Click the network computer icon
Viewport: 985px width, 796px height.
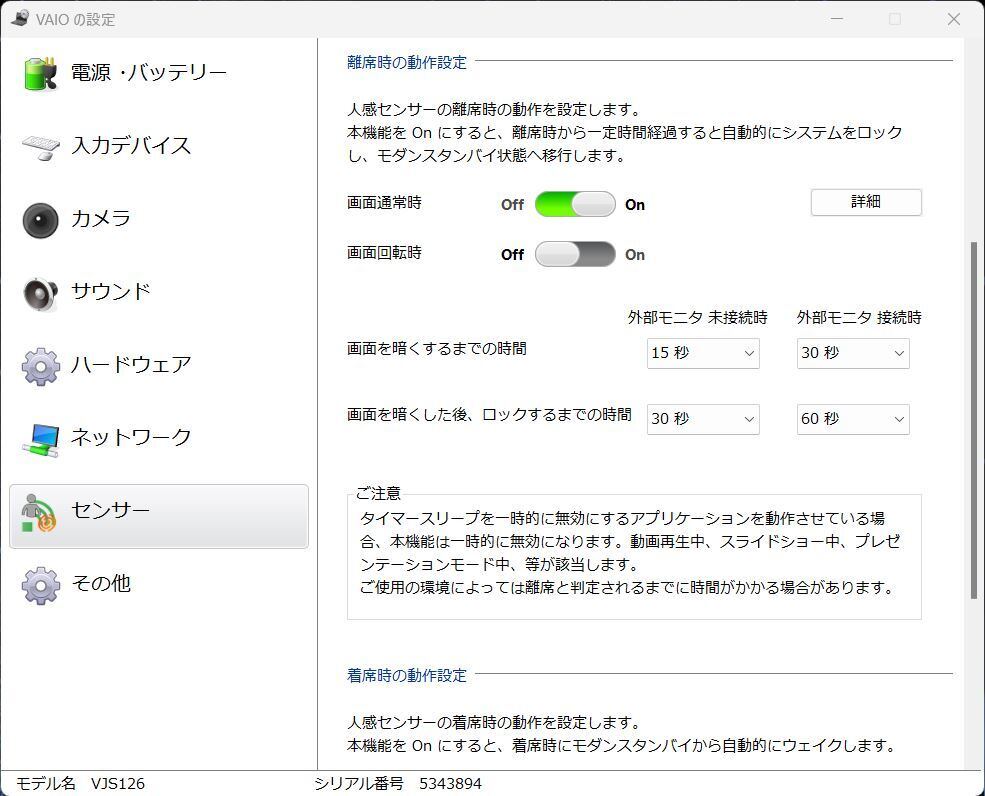click(x=41, y=439)
